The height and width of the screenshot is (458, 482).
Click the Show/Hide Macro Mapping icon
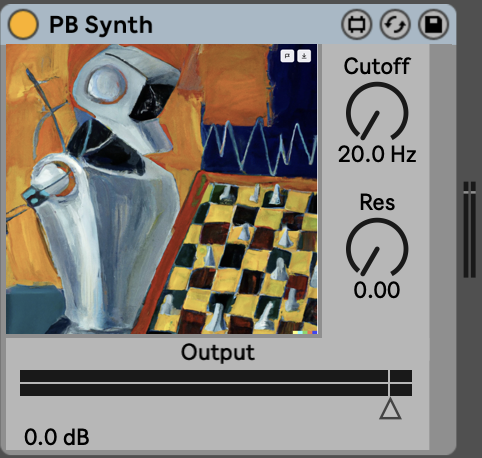click(356, 24)
